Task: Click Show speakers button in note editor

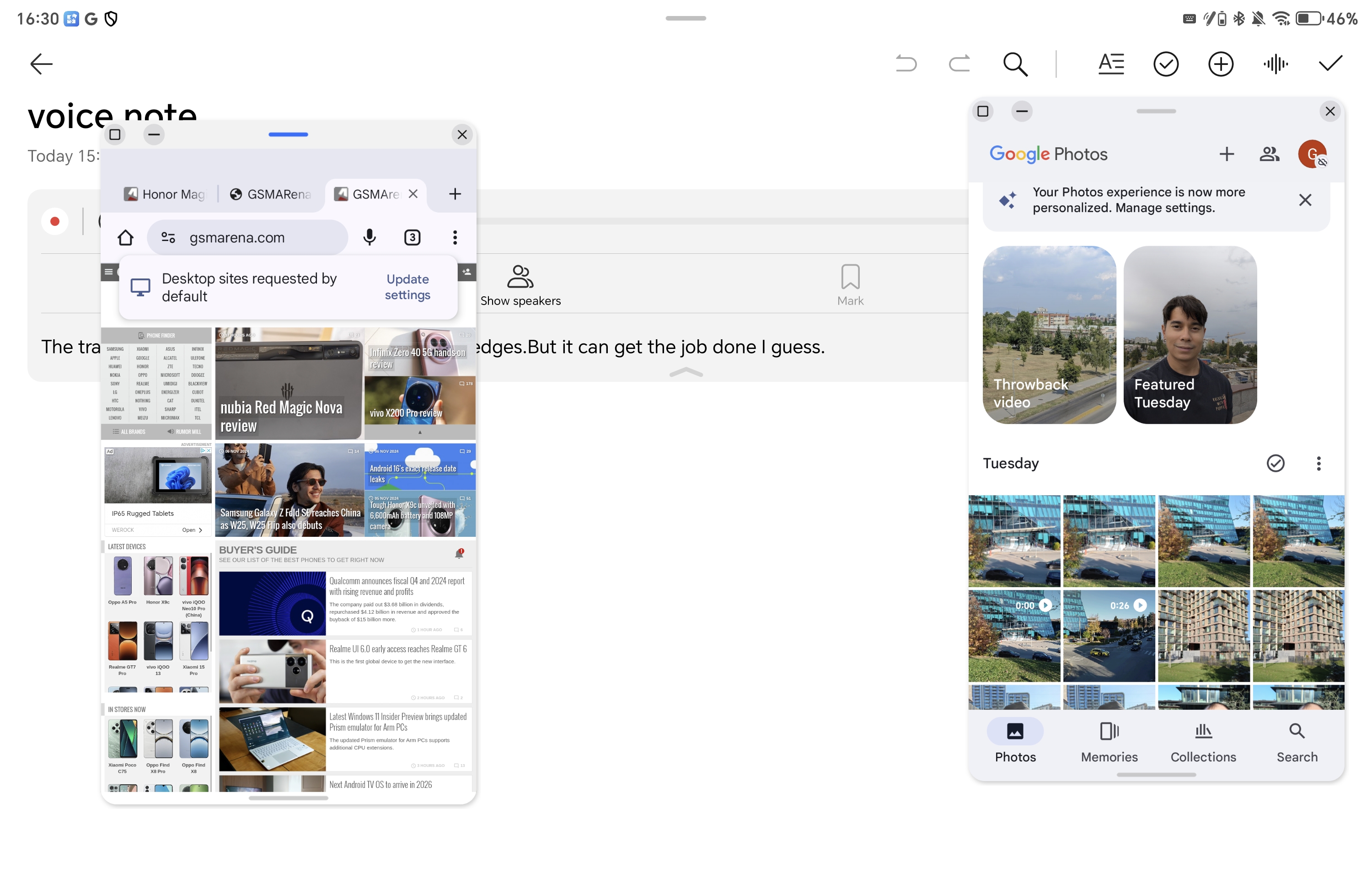Action: [x=520, y=284]
